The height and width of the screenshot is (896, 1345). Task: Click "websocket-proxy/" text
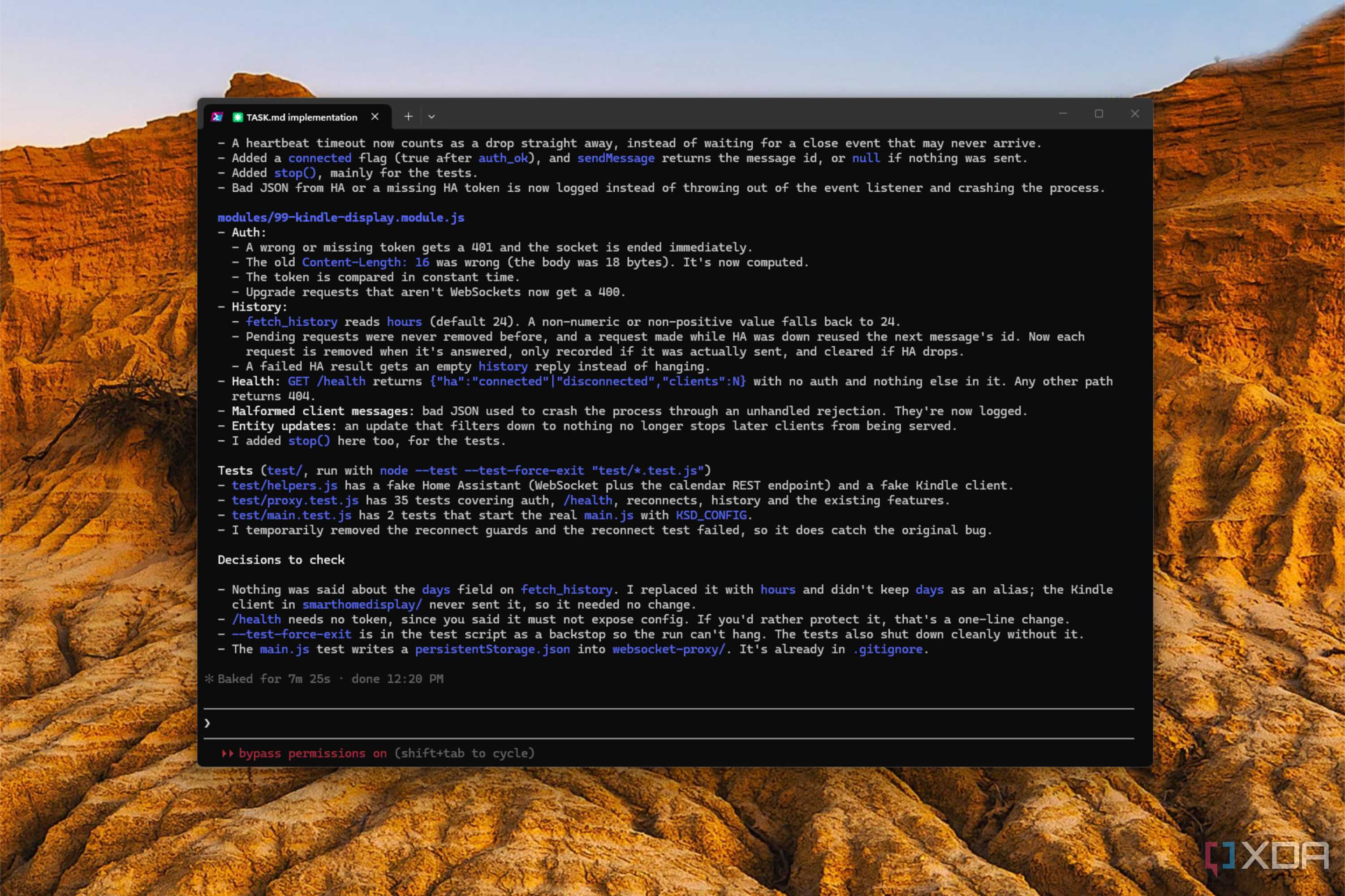point(668,649)
